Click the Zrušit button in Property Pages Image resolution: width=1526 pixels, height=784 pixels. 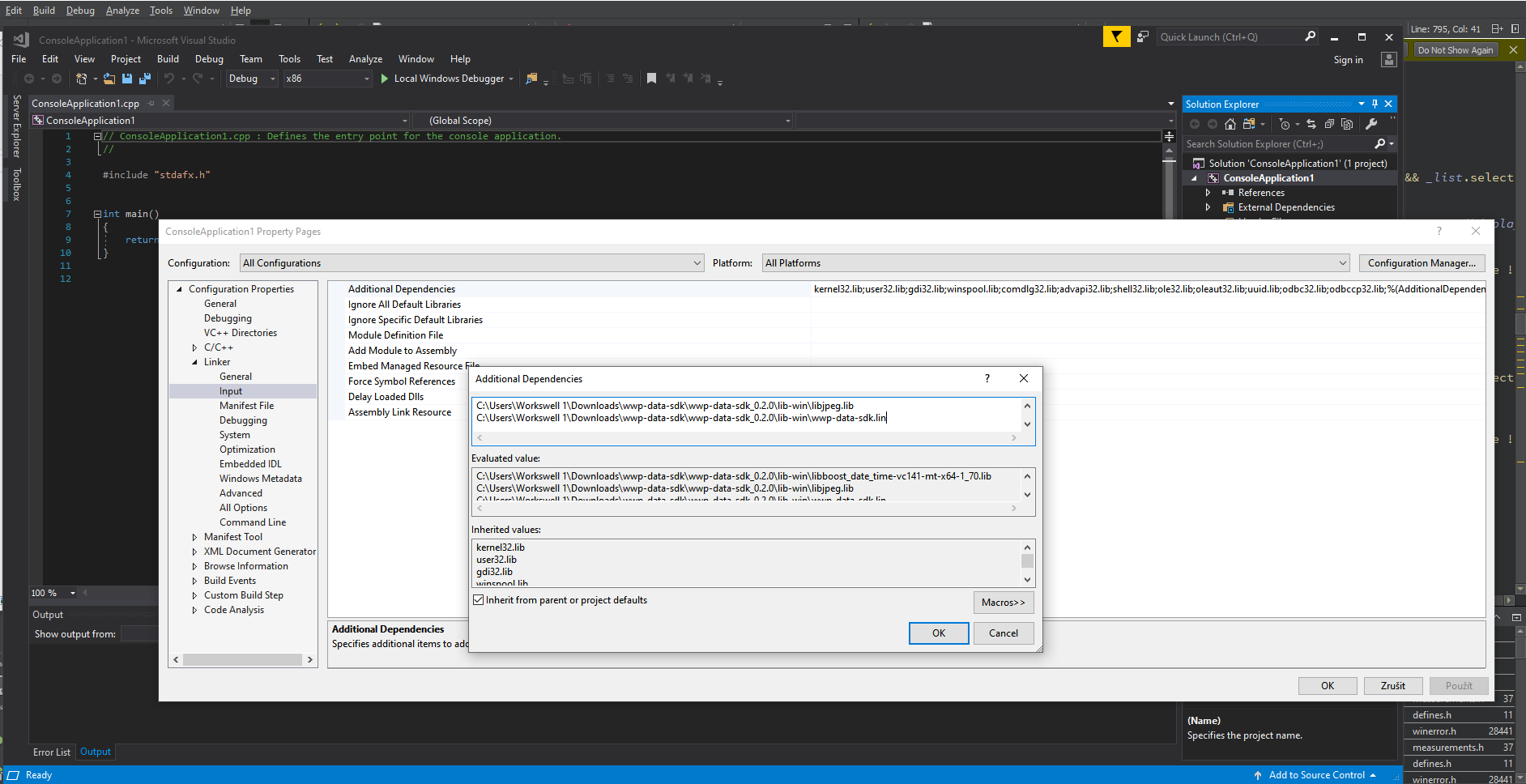[x=1393, y=686]
